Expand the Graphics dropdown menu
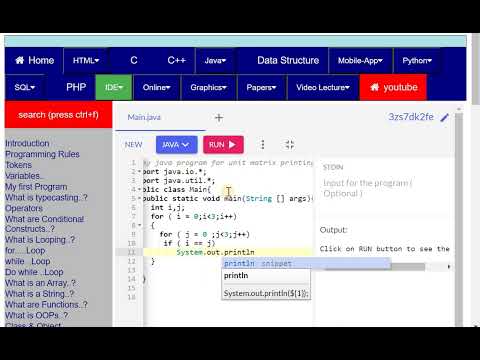The height and width of the screenshot is (360, 480). (x=208, y=87)
